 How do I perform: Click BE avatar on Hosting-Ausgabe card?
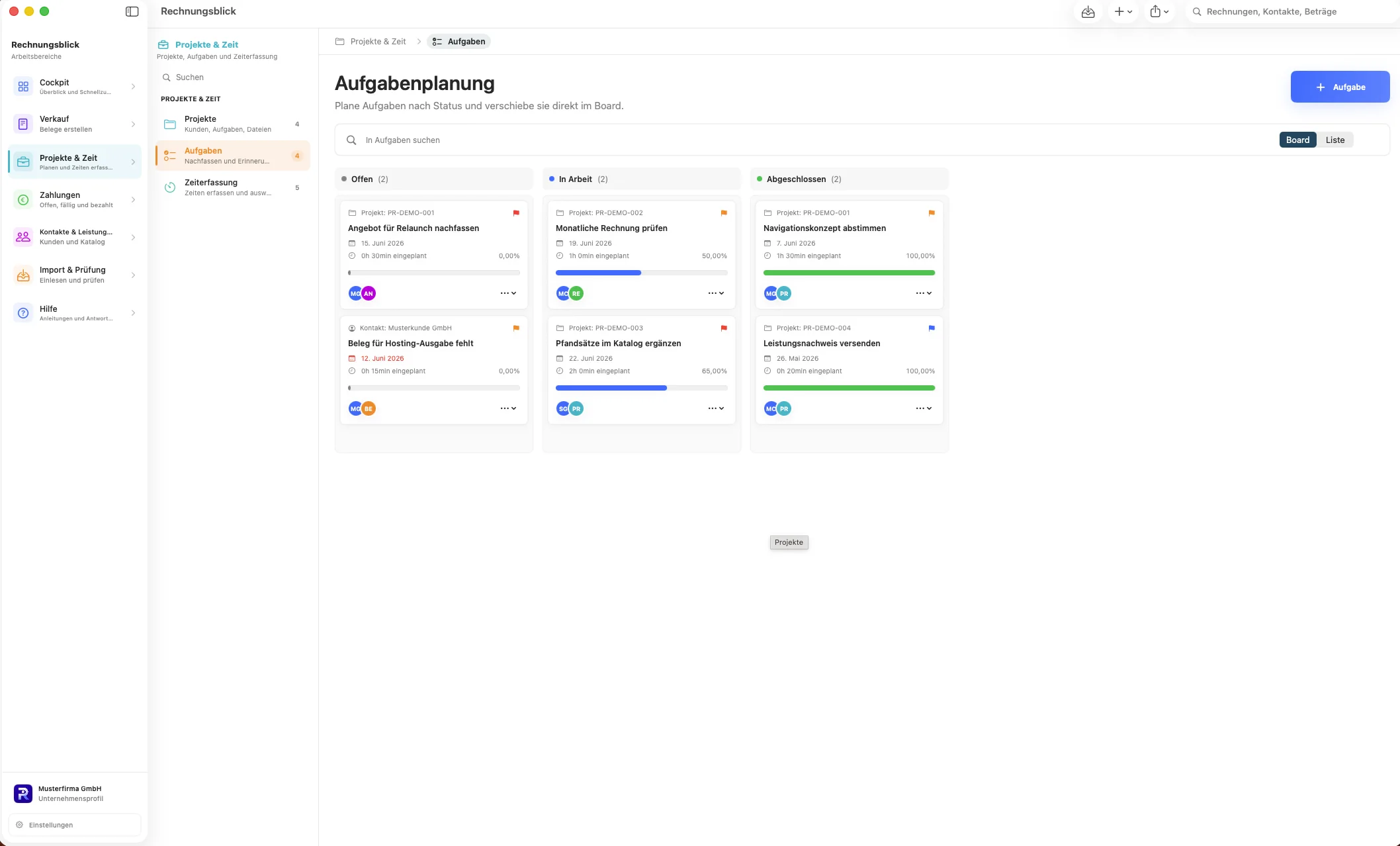tap(369, 408)
